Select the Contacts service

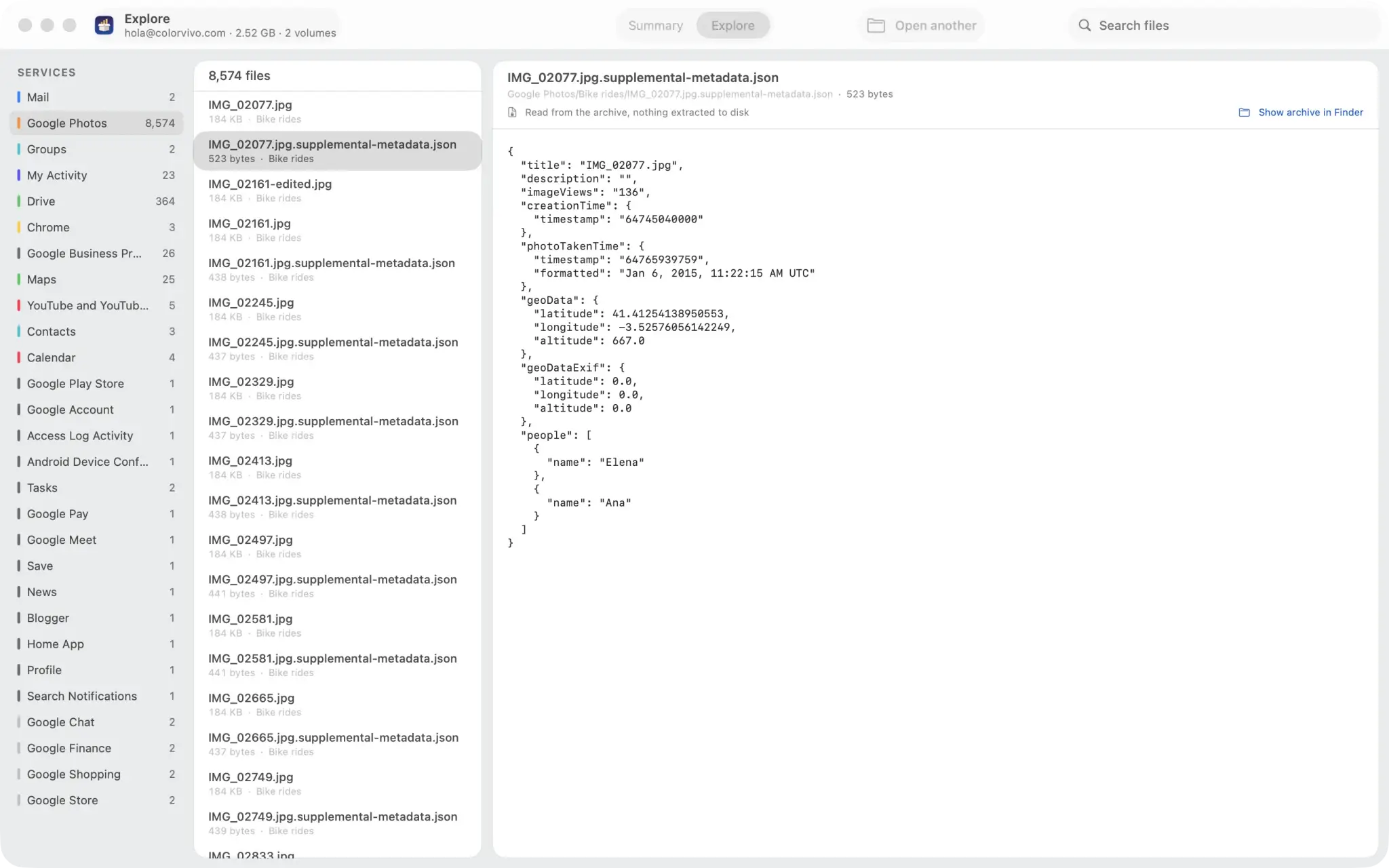coord(96,332)
